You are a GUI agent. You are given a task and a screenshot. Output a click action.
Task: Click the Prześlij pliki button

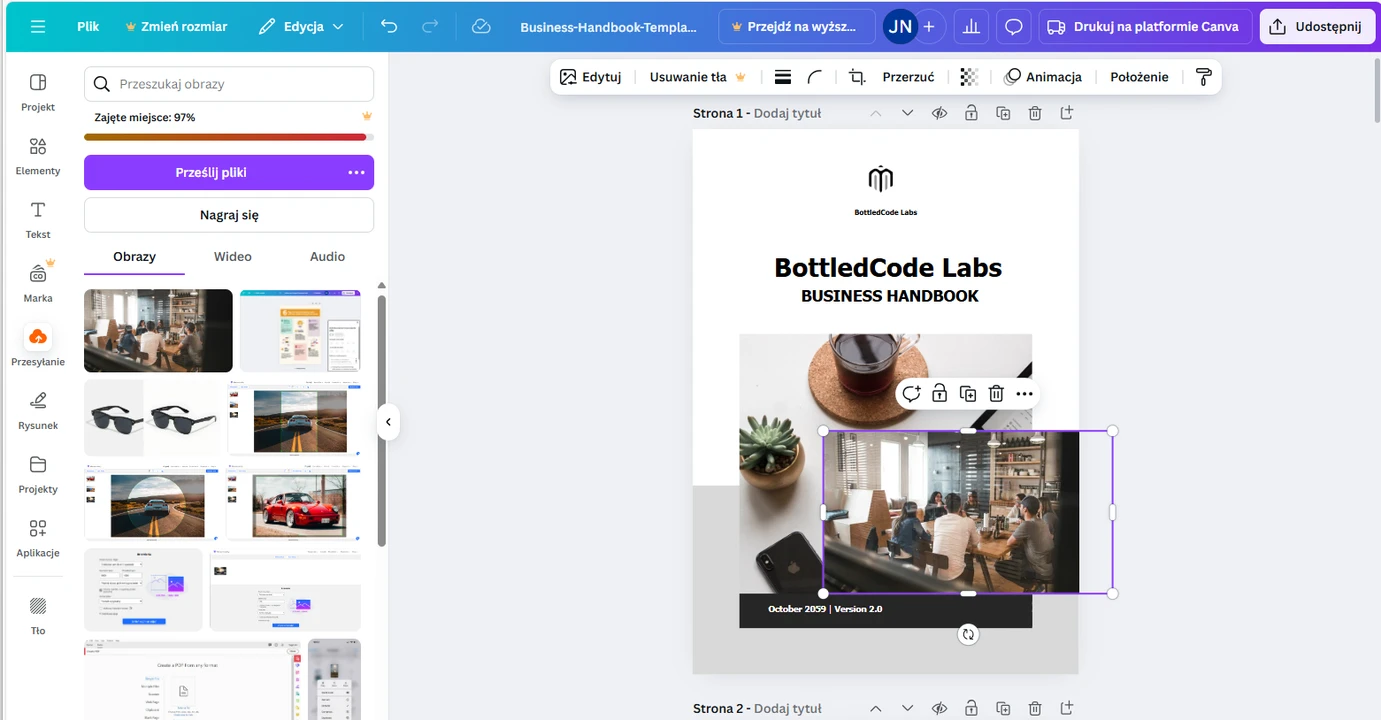click(211, 172)
